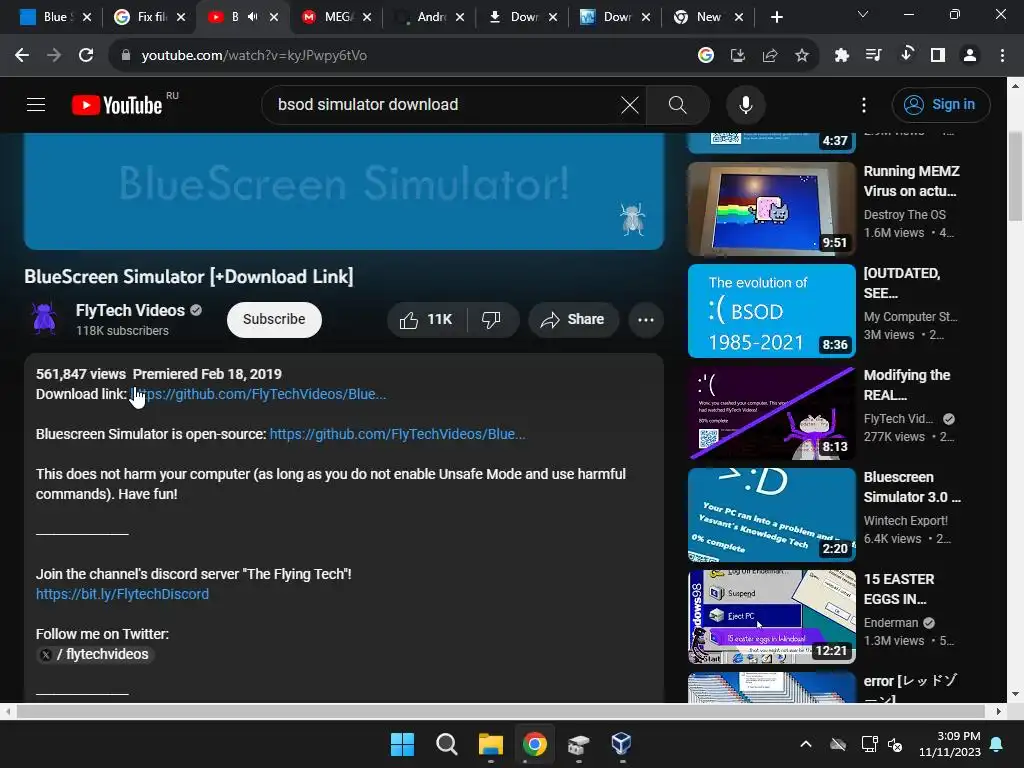Open The evolution of BSOD thumbnail

click(x=771, y=311)
